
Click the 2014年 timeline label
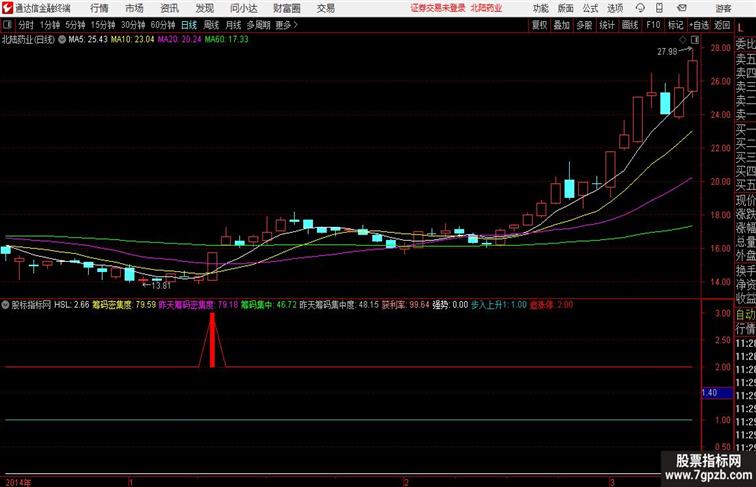(x=18, y=482)
